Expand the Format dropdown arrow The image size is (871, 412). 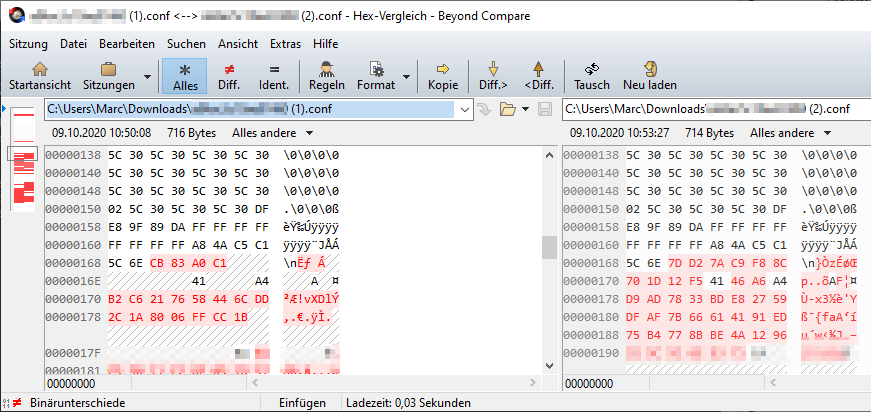pos(406,76)
